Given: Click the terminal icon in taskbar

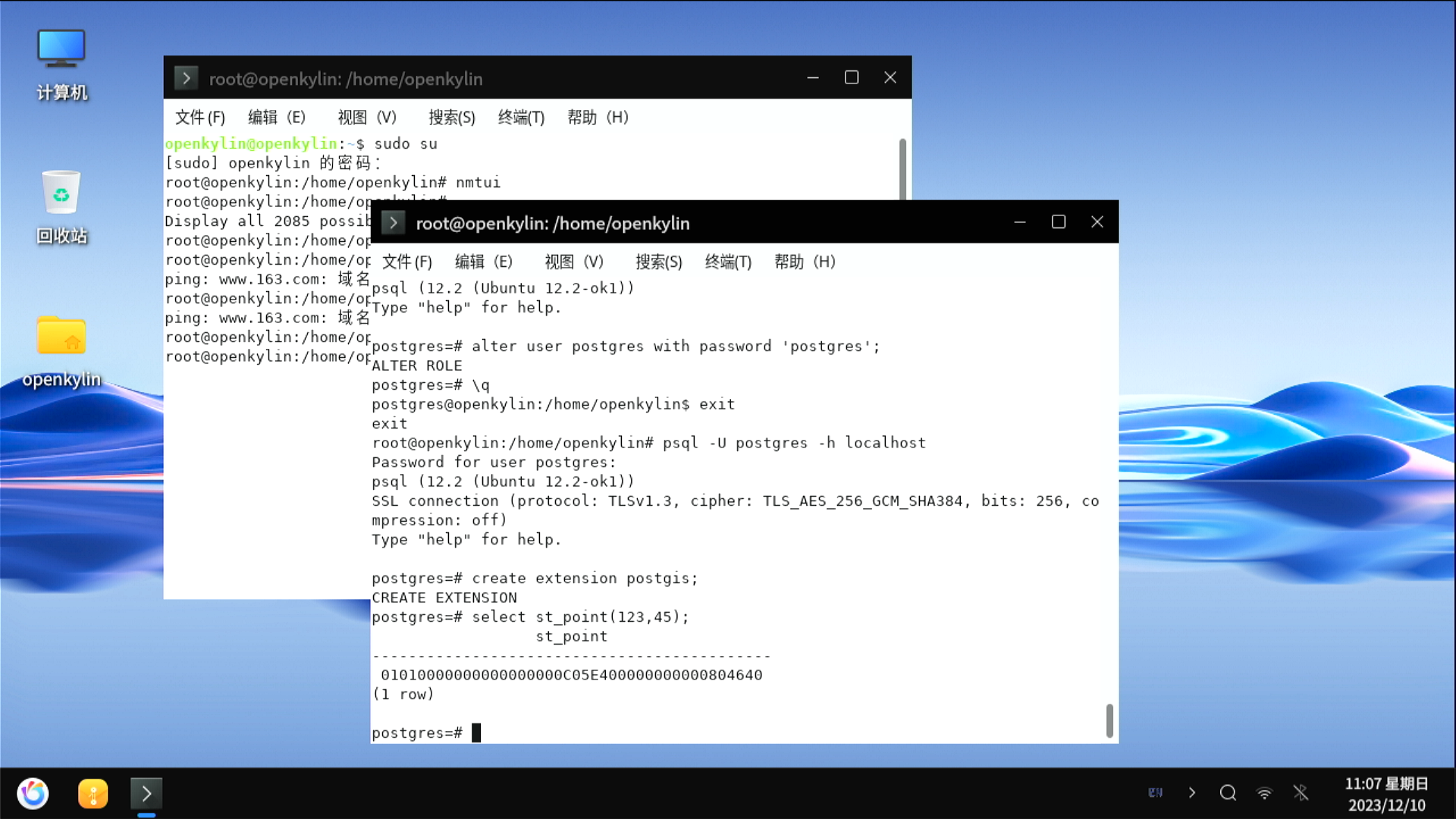Looking at the screenshot, I should pyautogui.click(x=146, y=794).
